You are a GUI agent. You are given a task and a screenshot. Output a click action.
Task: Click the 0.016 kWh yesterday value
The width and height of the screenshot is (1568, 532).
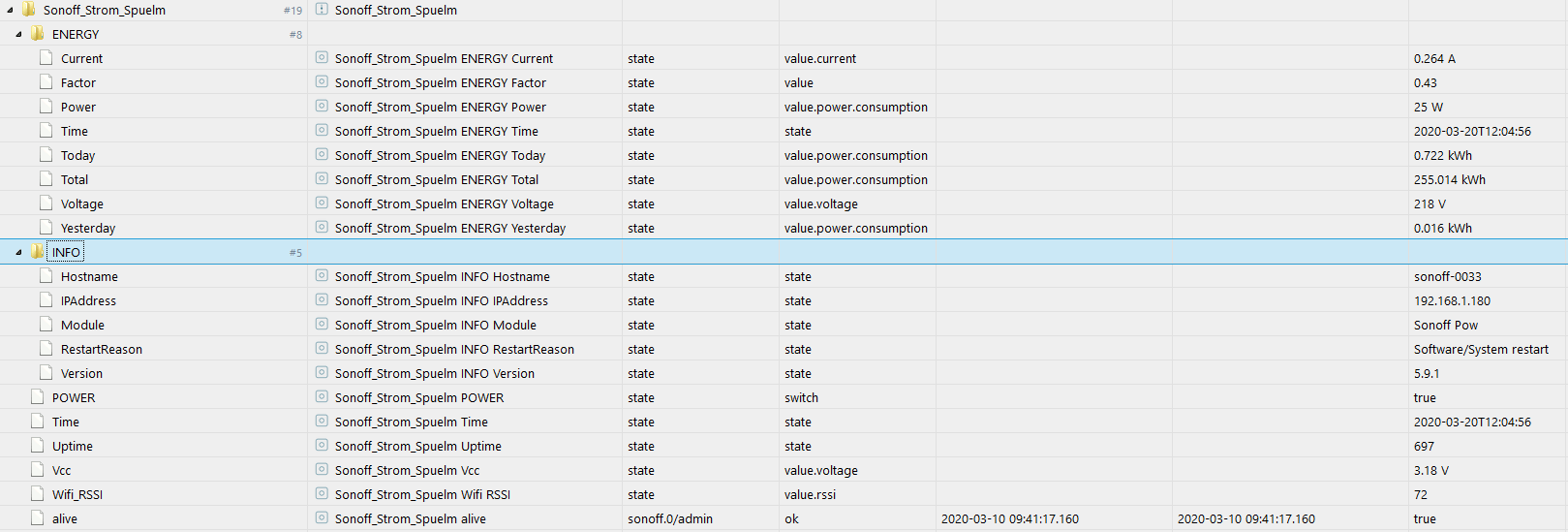(1443, 228)
